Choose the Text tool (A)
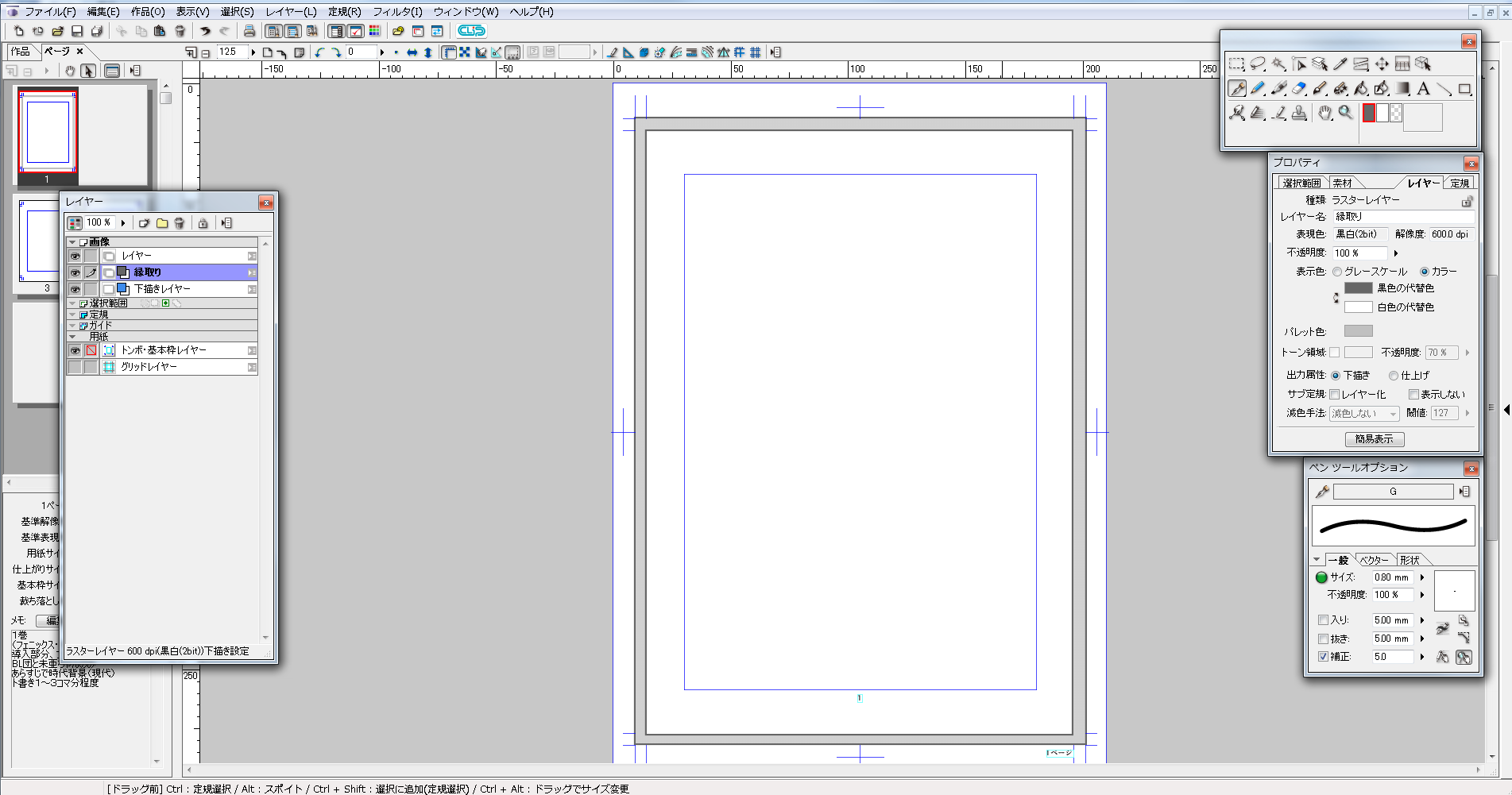Viewport: 1512px width, 795px height. pos(1423,89)
